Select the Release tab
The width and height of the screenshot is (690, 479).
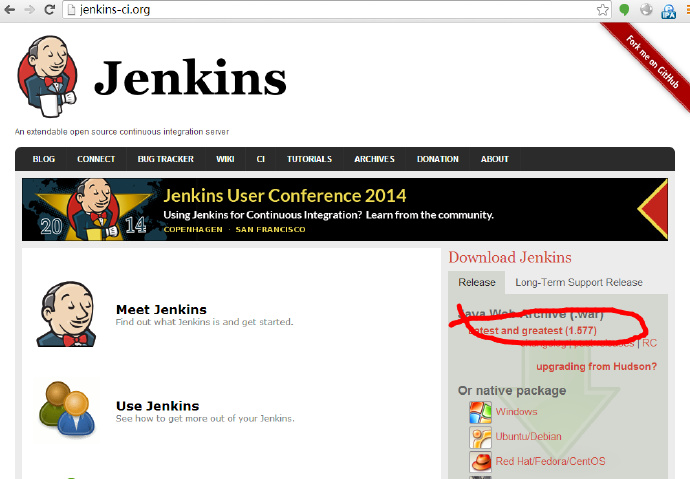coord(477,282)
